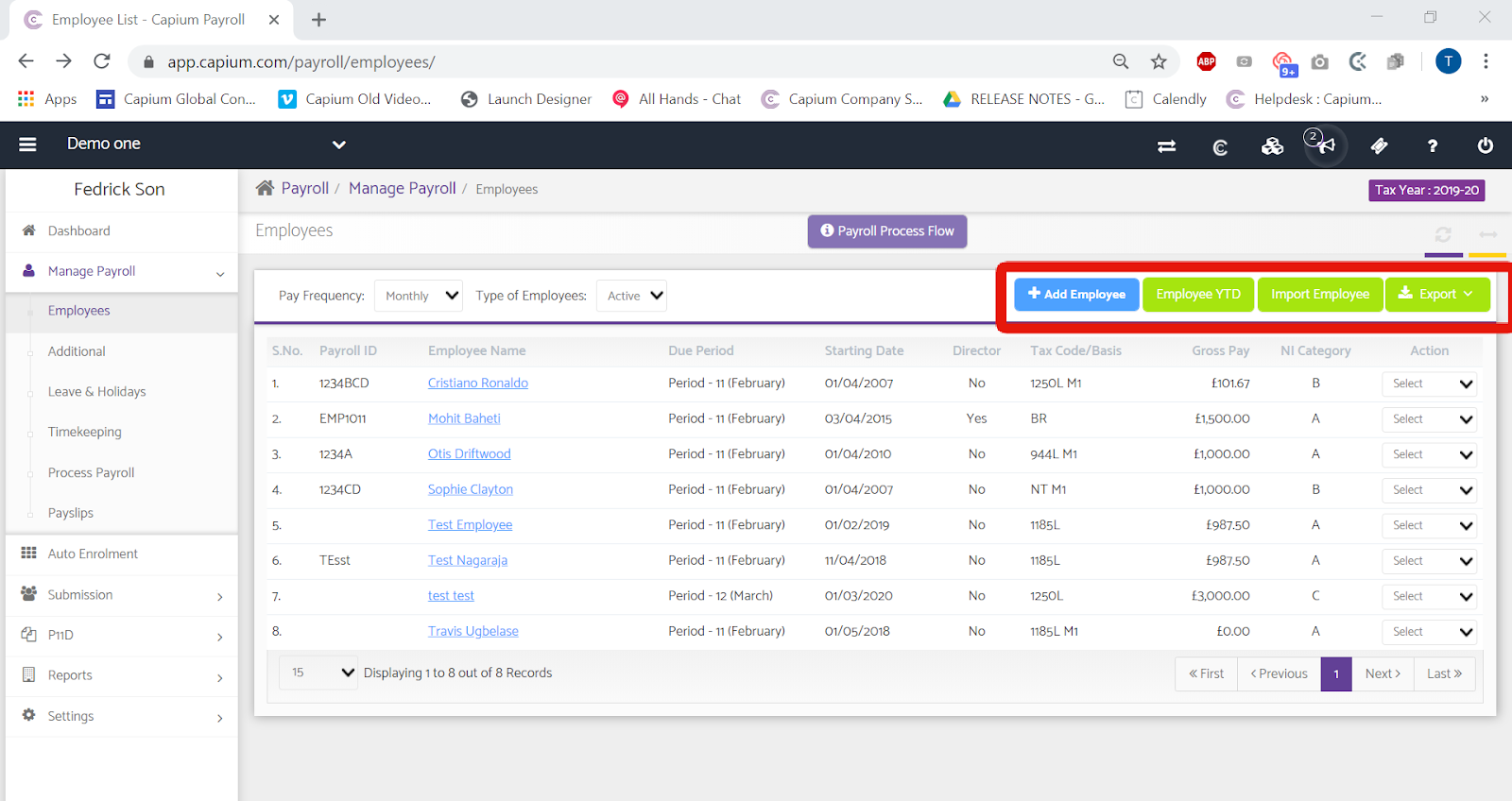The height and width of the screenshot is (801, 1512).
Task: Select page 1 in pagination
Action: pyautogui.click(x=1336, y=673)
